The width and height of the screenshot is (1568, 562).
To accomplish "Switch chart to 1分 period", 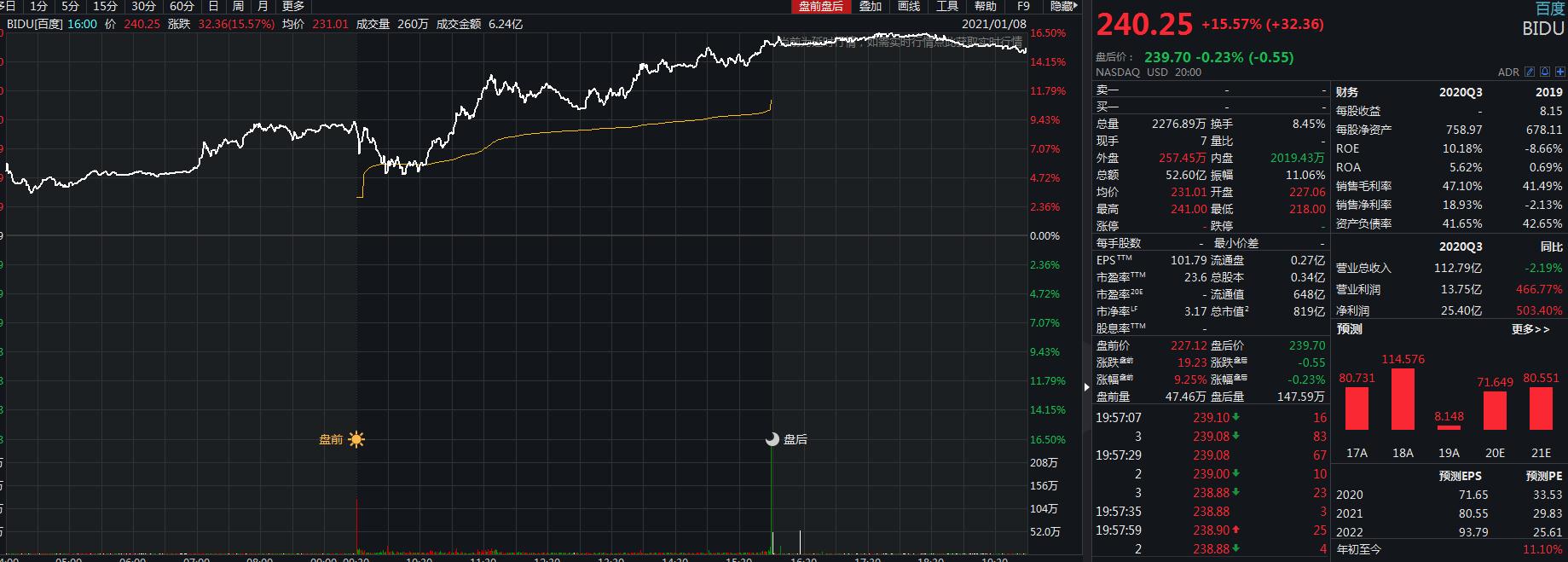I will coord(39,6).
